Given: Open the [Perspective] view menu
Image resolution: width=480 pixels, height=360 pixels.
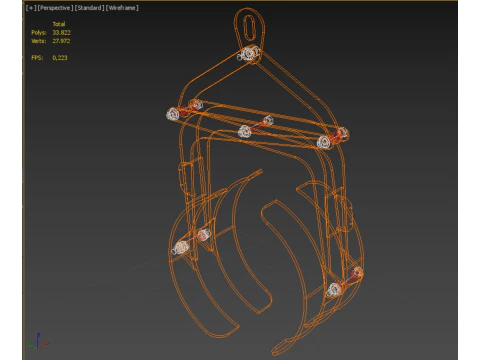Looking at the screenshot, I should point(55,8).
